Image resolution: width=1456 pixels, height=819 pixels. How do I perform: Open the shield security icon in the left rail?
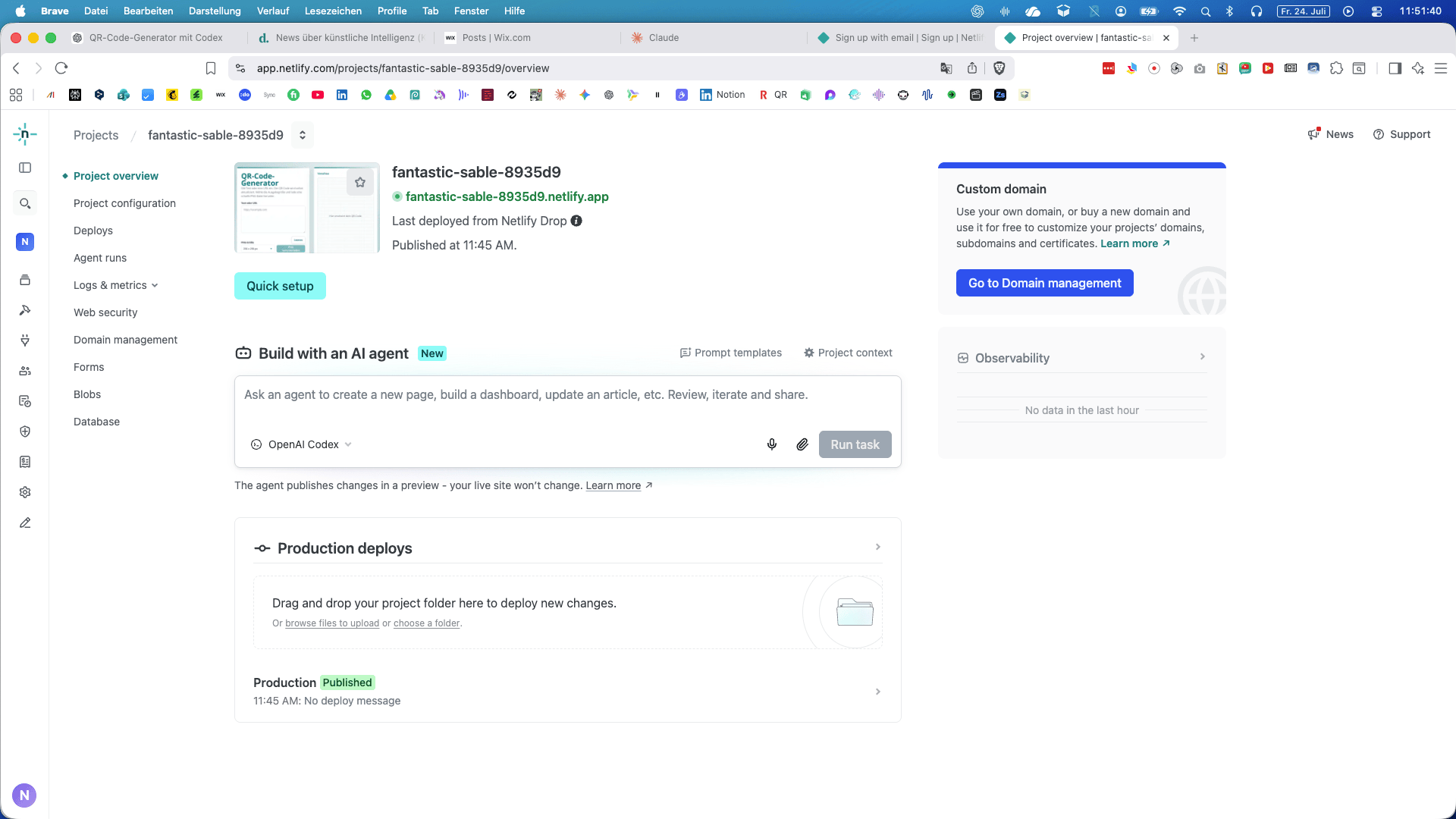click(25, 431)
